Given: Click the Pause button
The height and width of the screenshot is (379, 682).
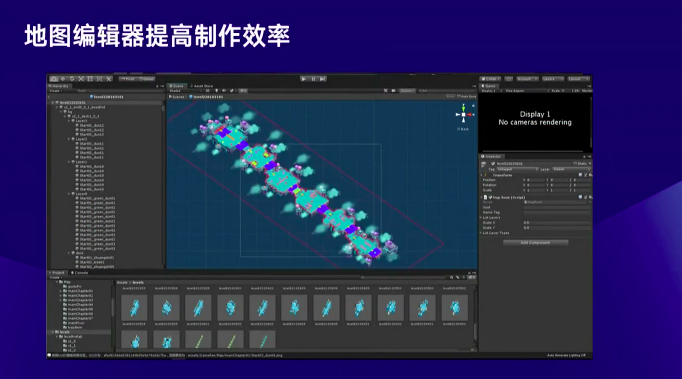Looking at the screenshot, I should pyautogui.click(x=313, y=79).
